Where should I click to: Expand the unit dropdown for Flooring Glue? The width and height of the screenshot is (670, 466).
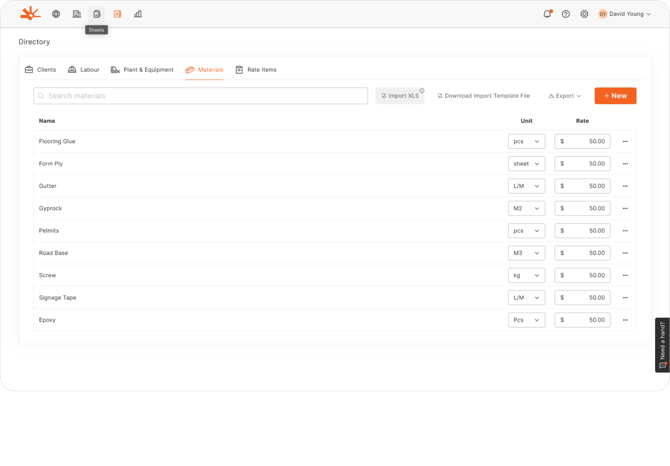[526, 142]
